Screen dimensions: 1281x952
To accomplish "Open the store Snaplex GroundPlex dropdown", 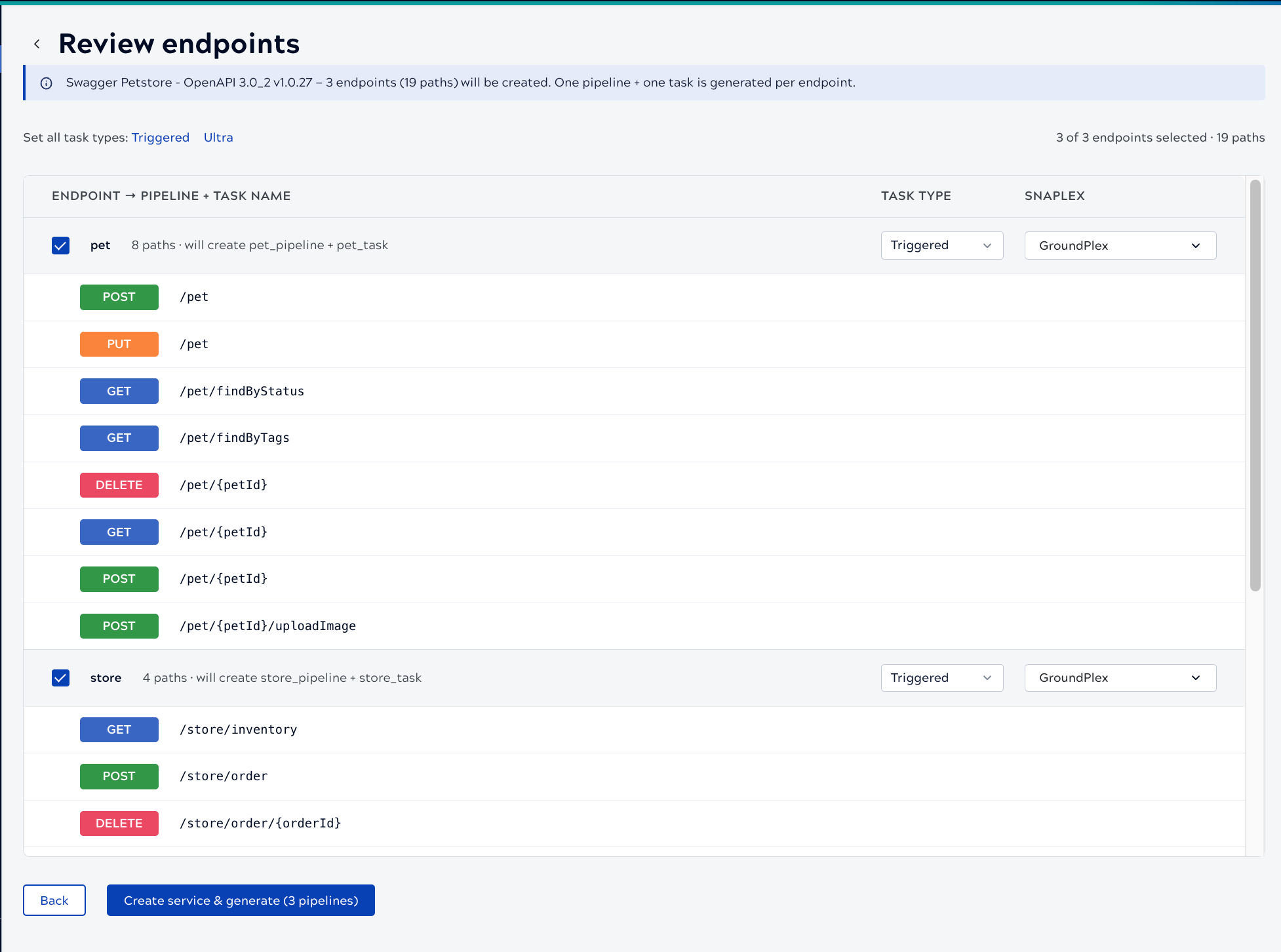I will 1120,678.
